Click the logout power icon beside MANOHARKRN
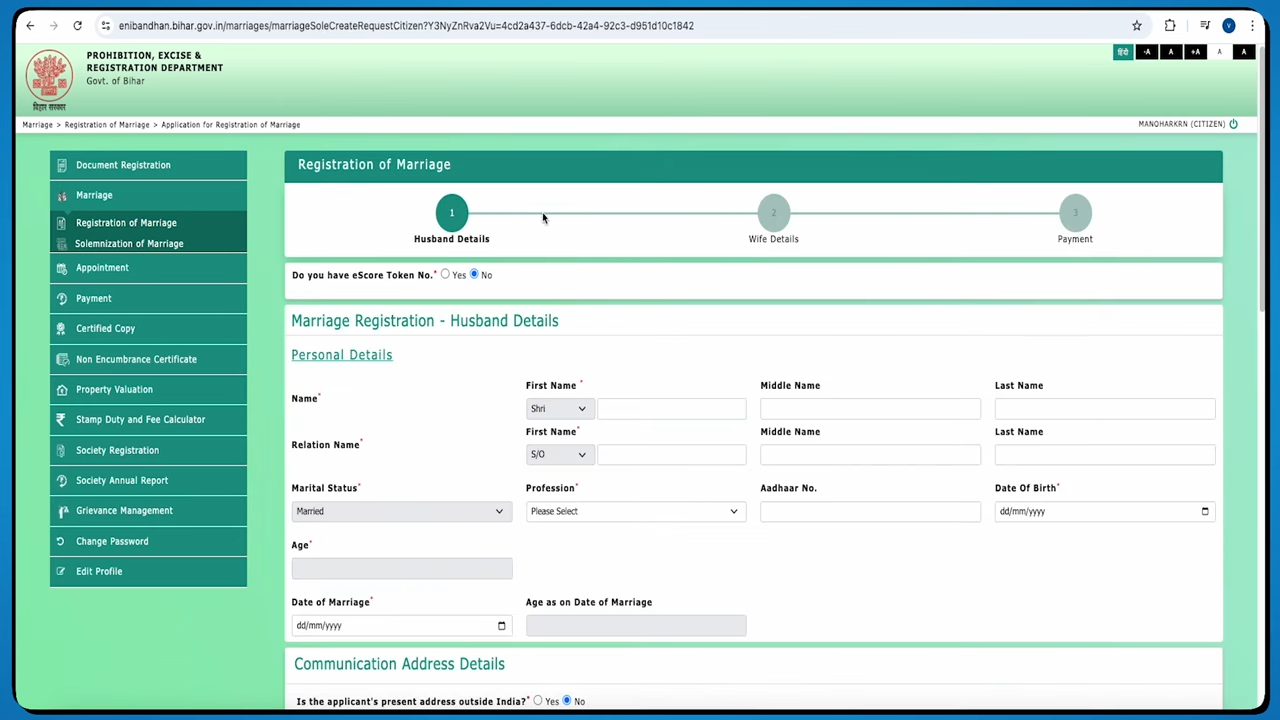Screen dimensions: 1280x720 click(x=1233, y=123)
